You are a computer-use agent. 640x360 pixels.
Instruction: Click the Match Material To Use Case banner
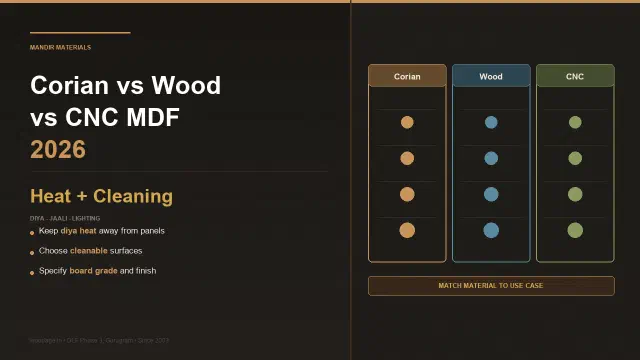tap(491, 286)
